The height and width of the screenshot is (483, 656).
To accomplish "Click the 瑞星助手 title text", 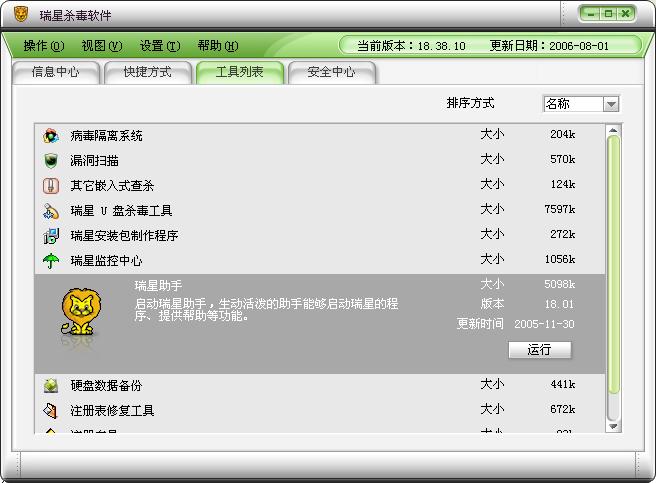I will click(x=158, y=286).
